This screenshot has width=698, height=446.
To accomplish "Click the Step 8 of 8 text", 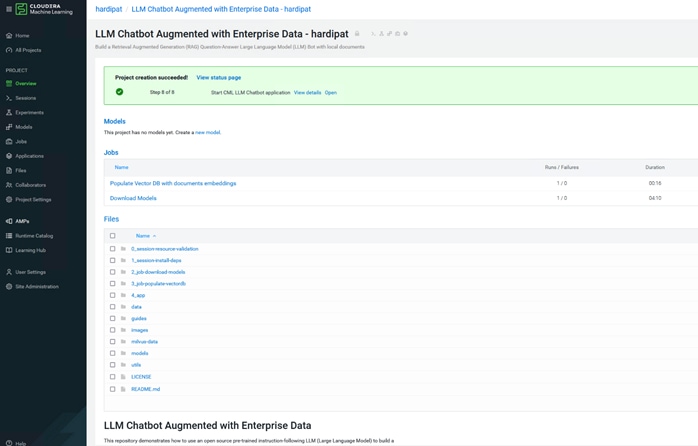I will [x=162, y=93].
